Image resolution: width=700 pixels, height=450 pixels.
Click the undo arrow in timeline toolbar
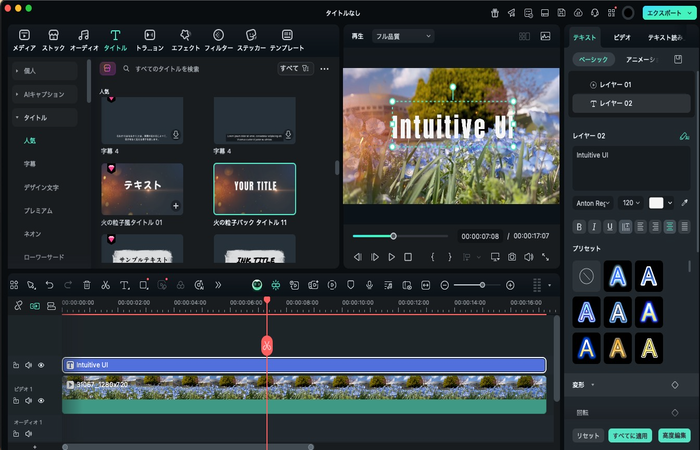[50, 285]
